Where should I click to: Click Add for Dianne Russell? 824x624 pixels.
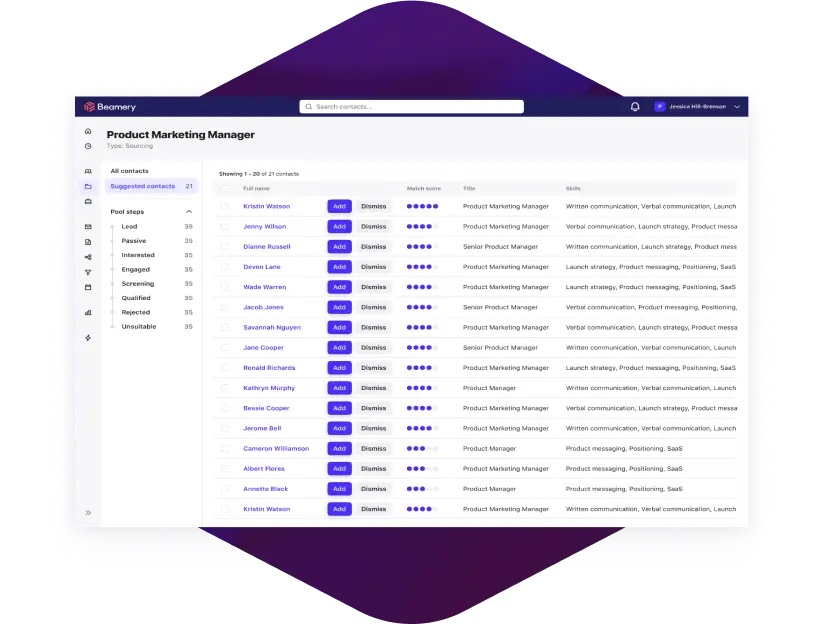(339, 247)
